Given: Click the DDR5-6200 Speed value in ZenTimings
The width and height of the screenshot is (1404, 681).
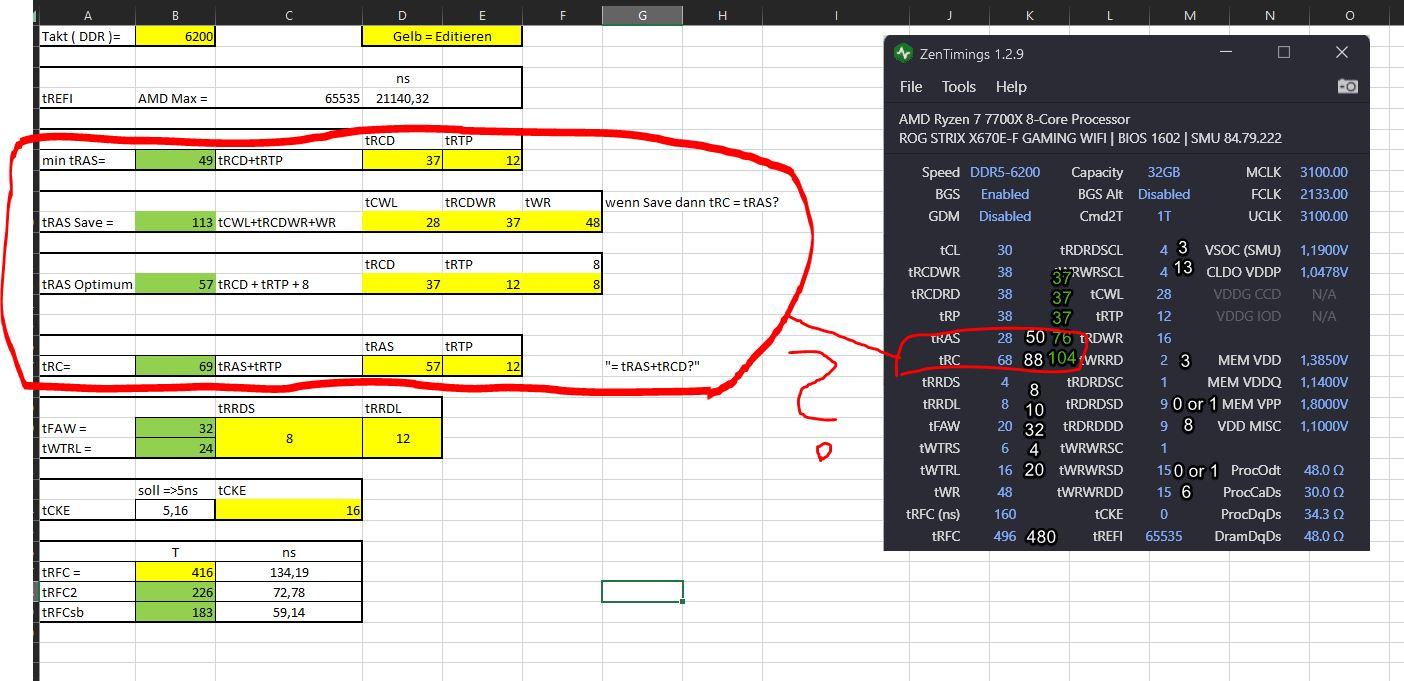Looking at the screenshot, I should coord(1005,172).
